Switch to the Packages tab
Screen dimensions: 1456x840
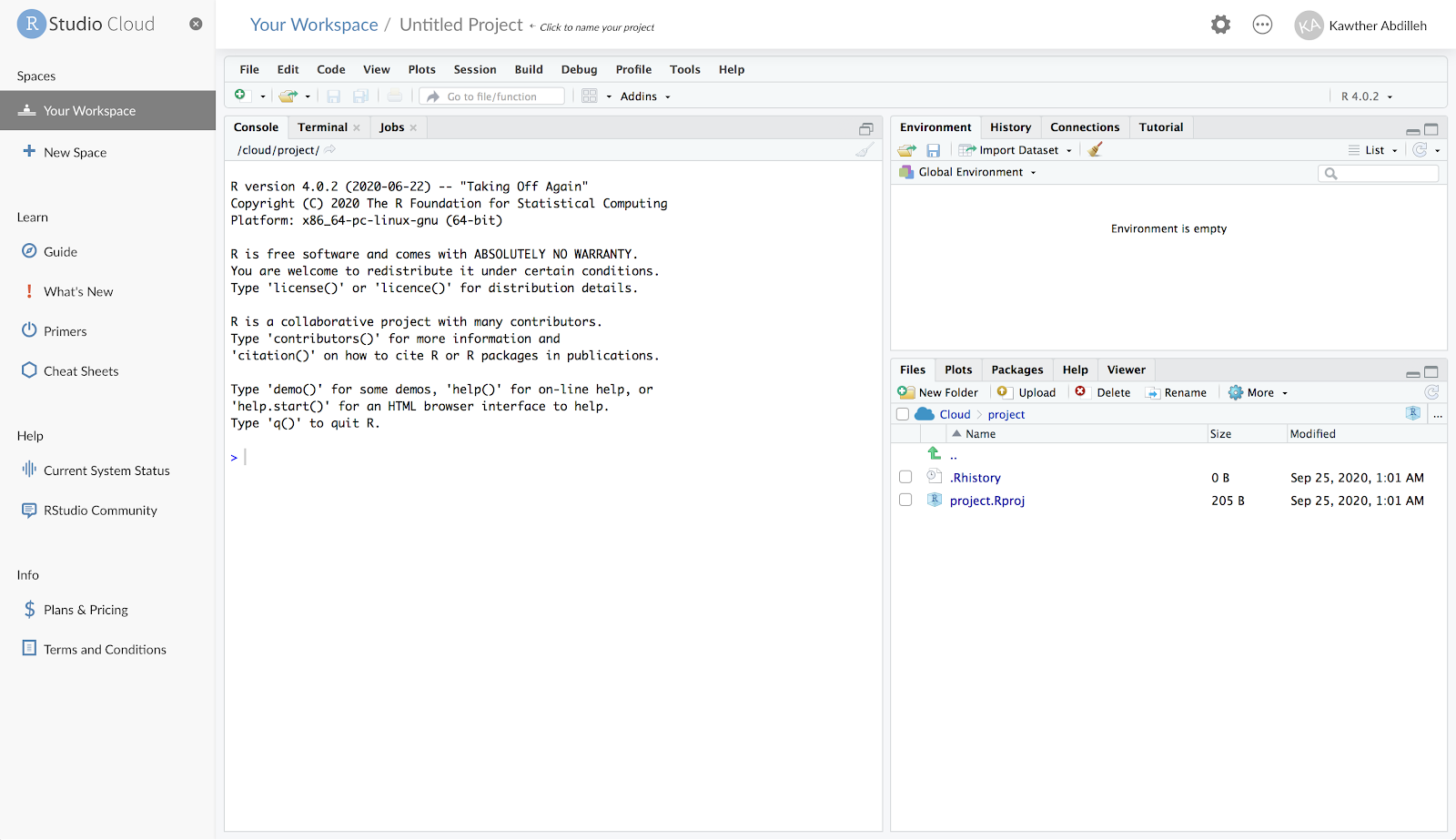tap(1016, 369)
